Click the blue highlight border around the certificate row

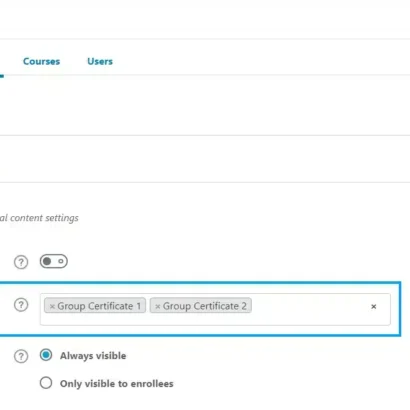[x=200, y=283]
